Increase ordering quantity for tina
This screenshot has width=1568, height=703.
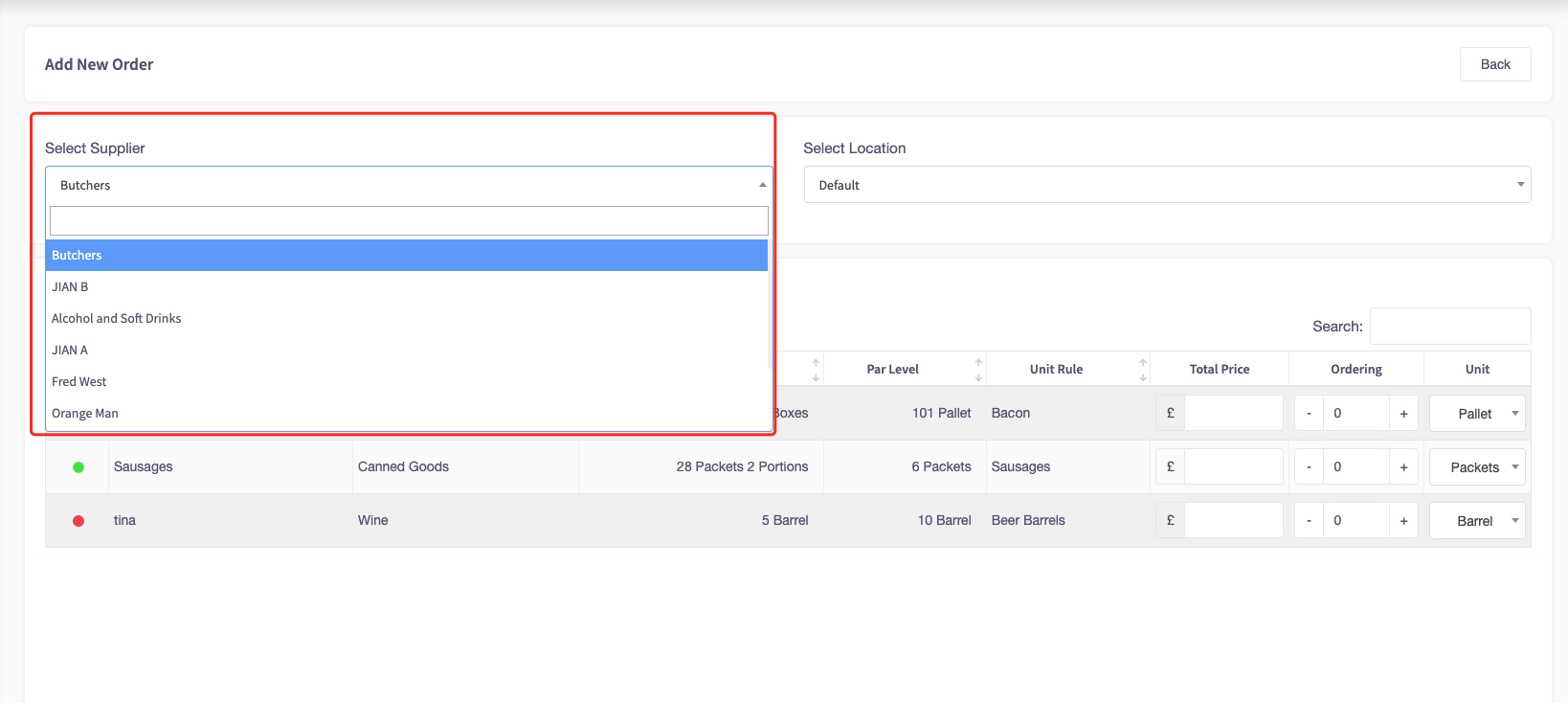(x=1403, y=521)
